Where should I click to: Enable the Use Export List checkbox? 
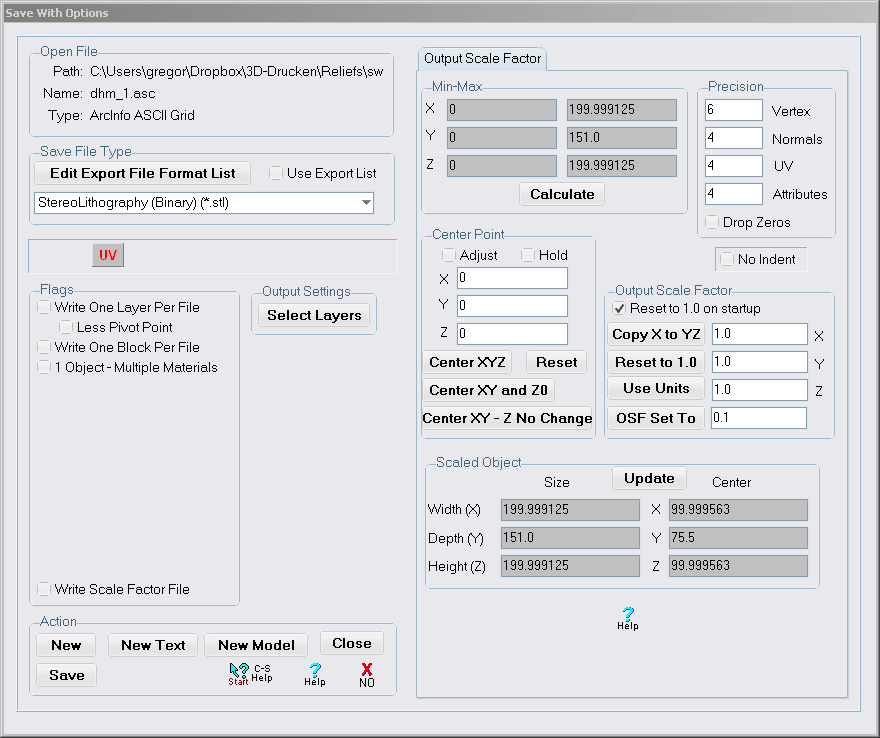[x=275, y=173]
